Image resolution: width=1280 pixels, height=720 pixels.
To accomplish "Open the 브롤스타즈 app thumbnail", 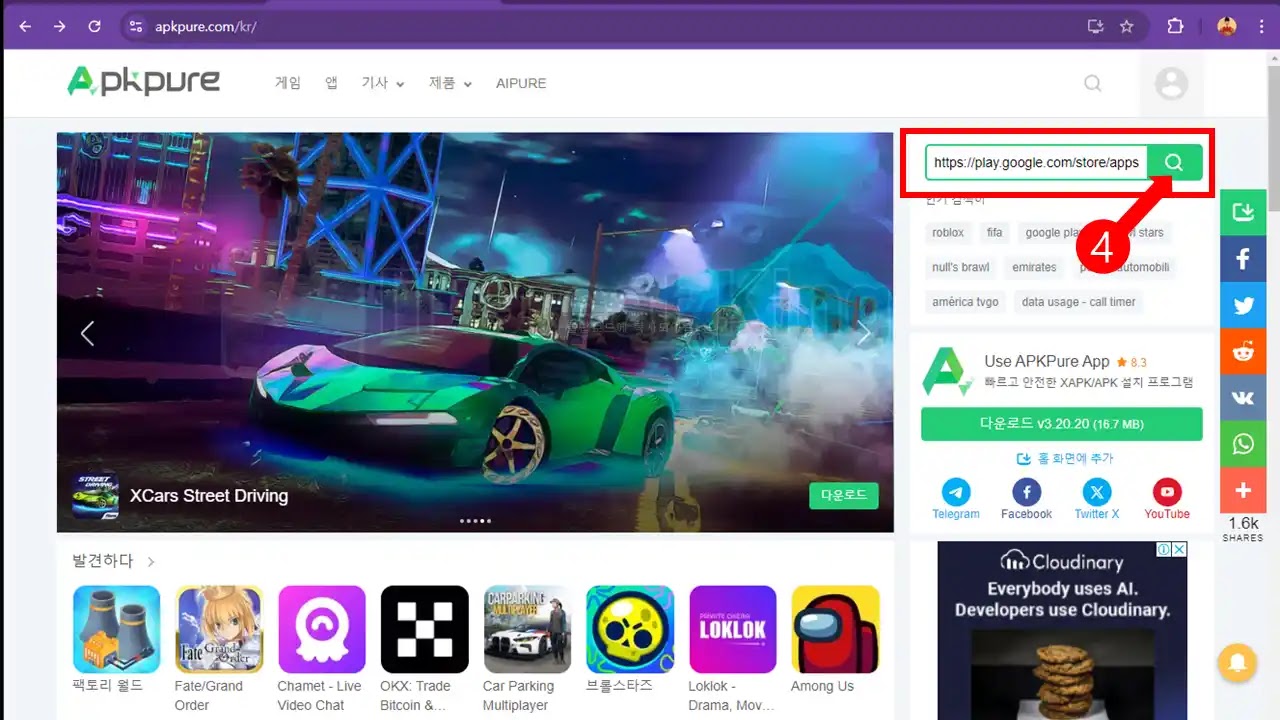I will click(x=630, y=629).
